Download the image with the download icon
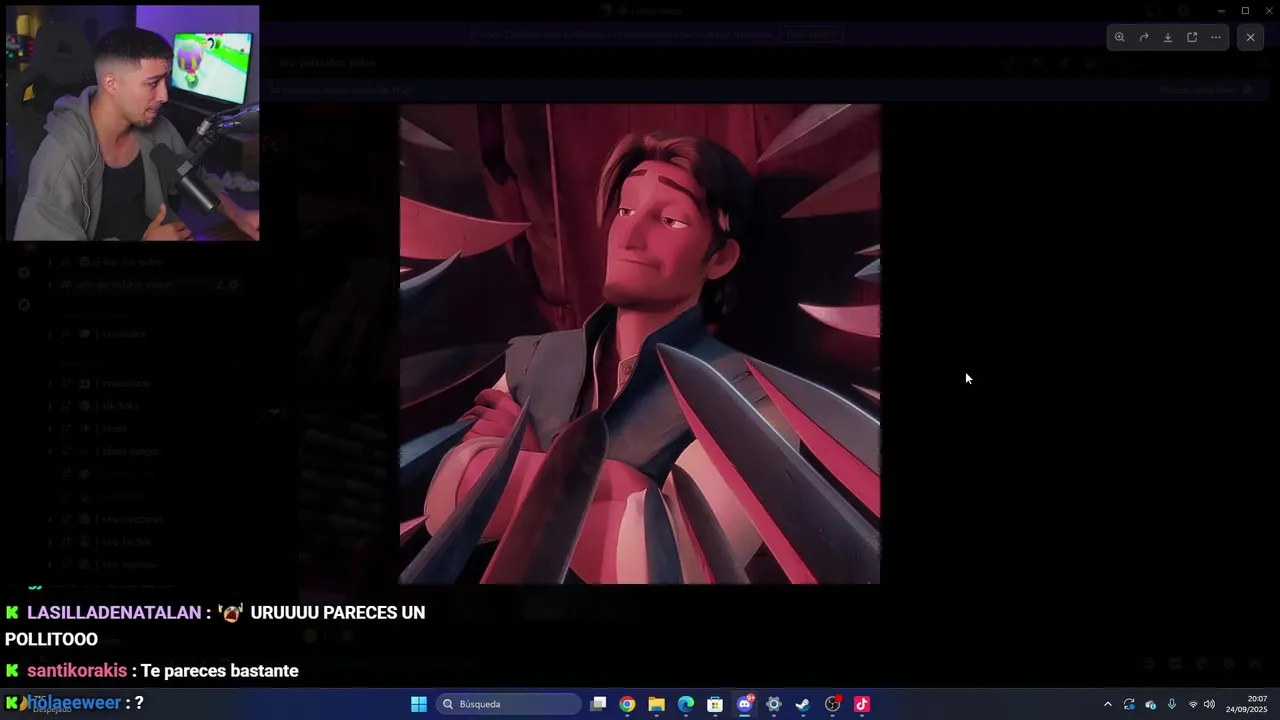 (x=1168, y=37)
